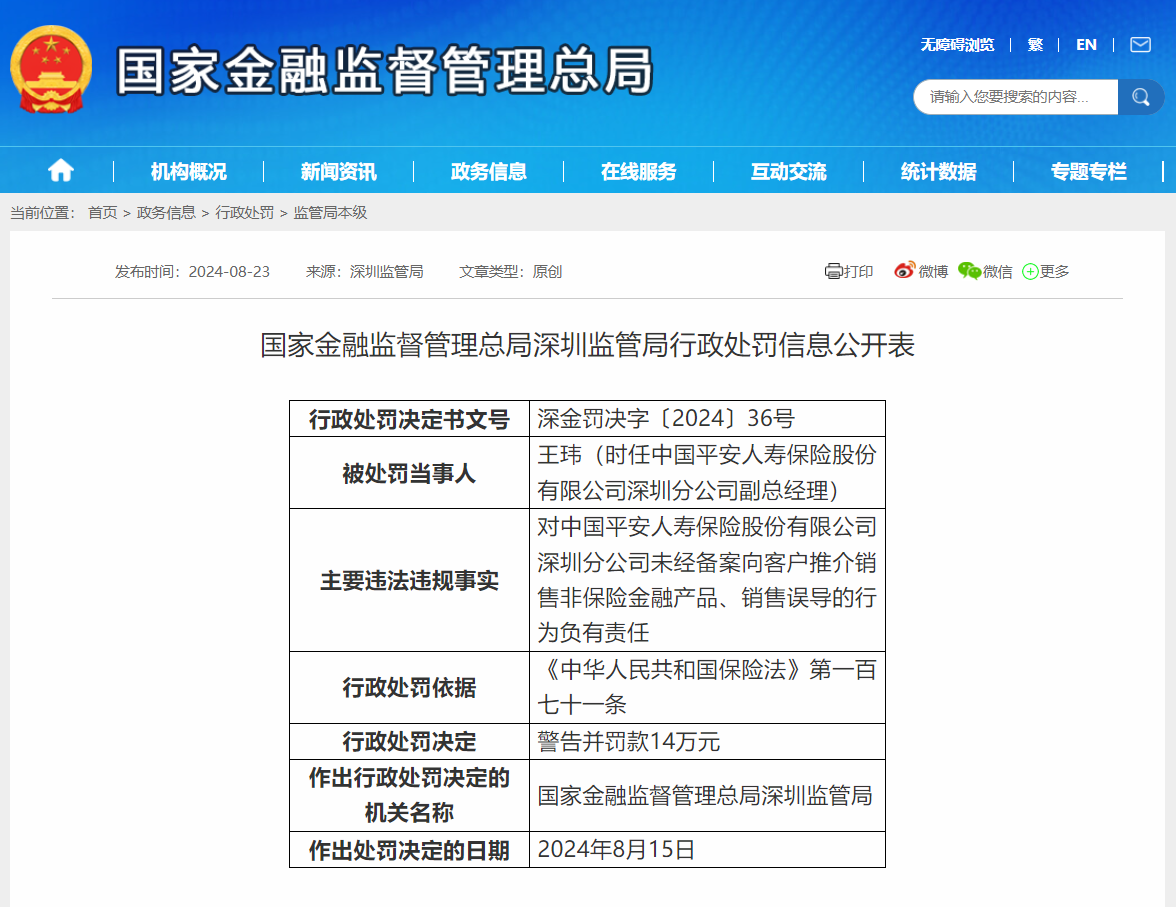The width and height of the screenshot is (1176, 907).
Task: Click the cell 警告并罚款14万元
Action: point(707,741)
